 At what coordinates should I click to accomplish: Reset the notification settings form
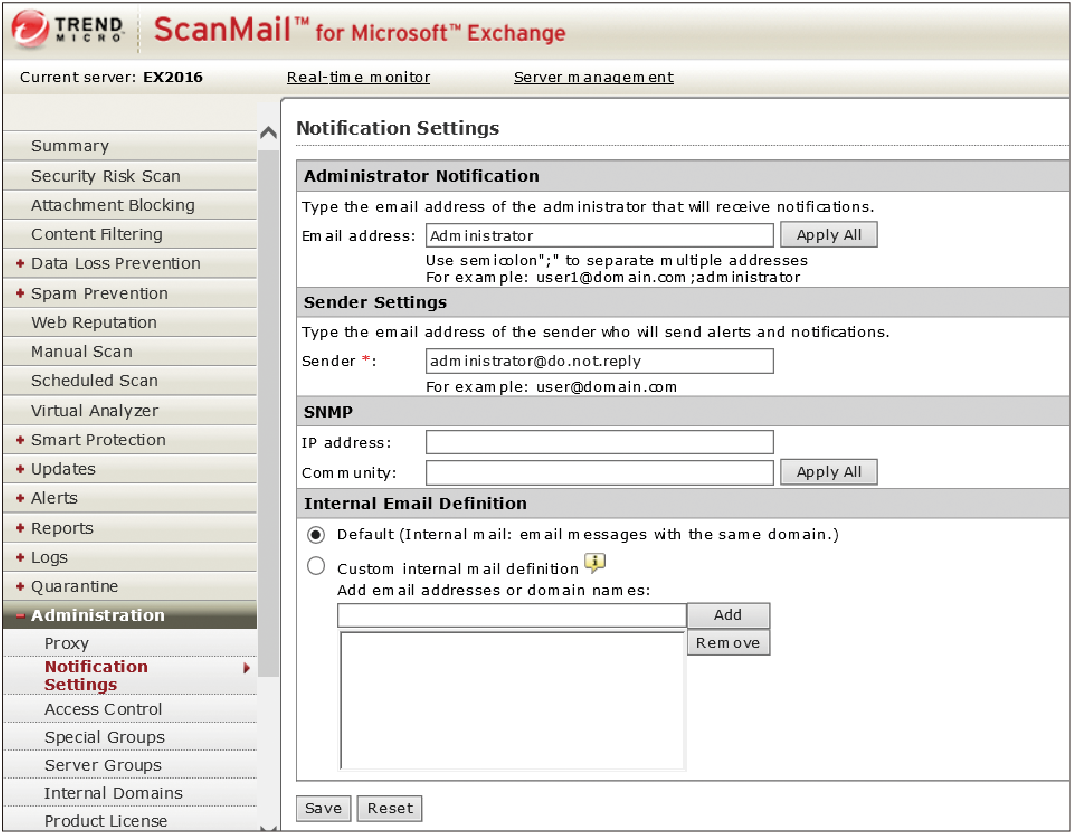(x=390, y=808)
